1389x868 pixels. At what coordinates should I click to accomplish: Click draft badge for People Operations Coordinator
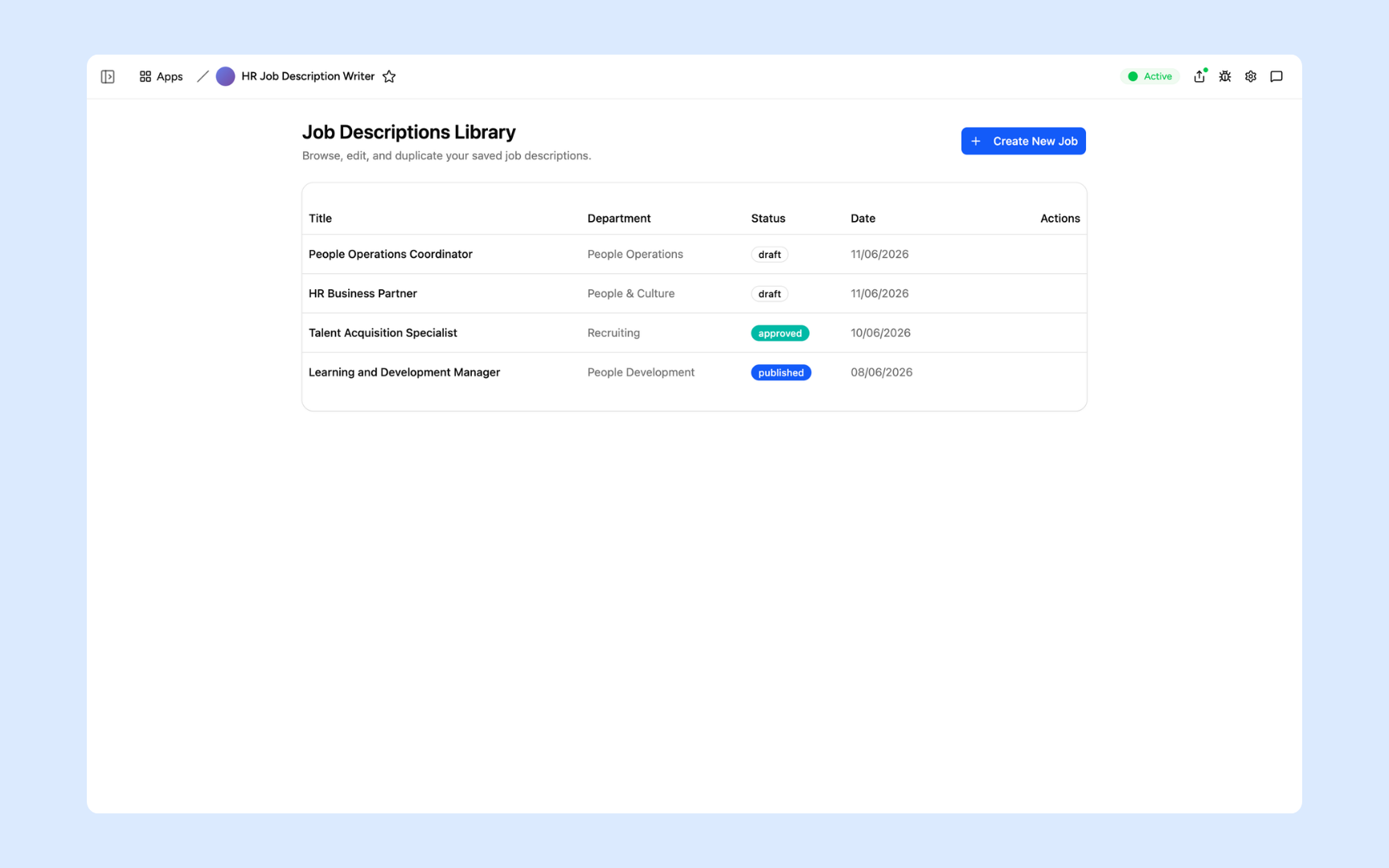pyautogui.click(x=769, y=254)
